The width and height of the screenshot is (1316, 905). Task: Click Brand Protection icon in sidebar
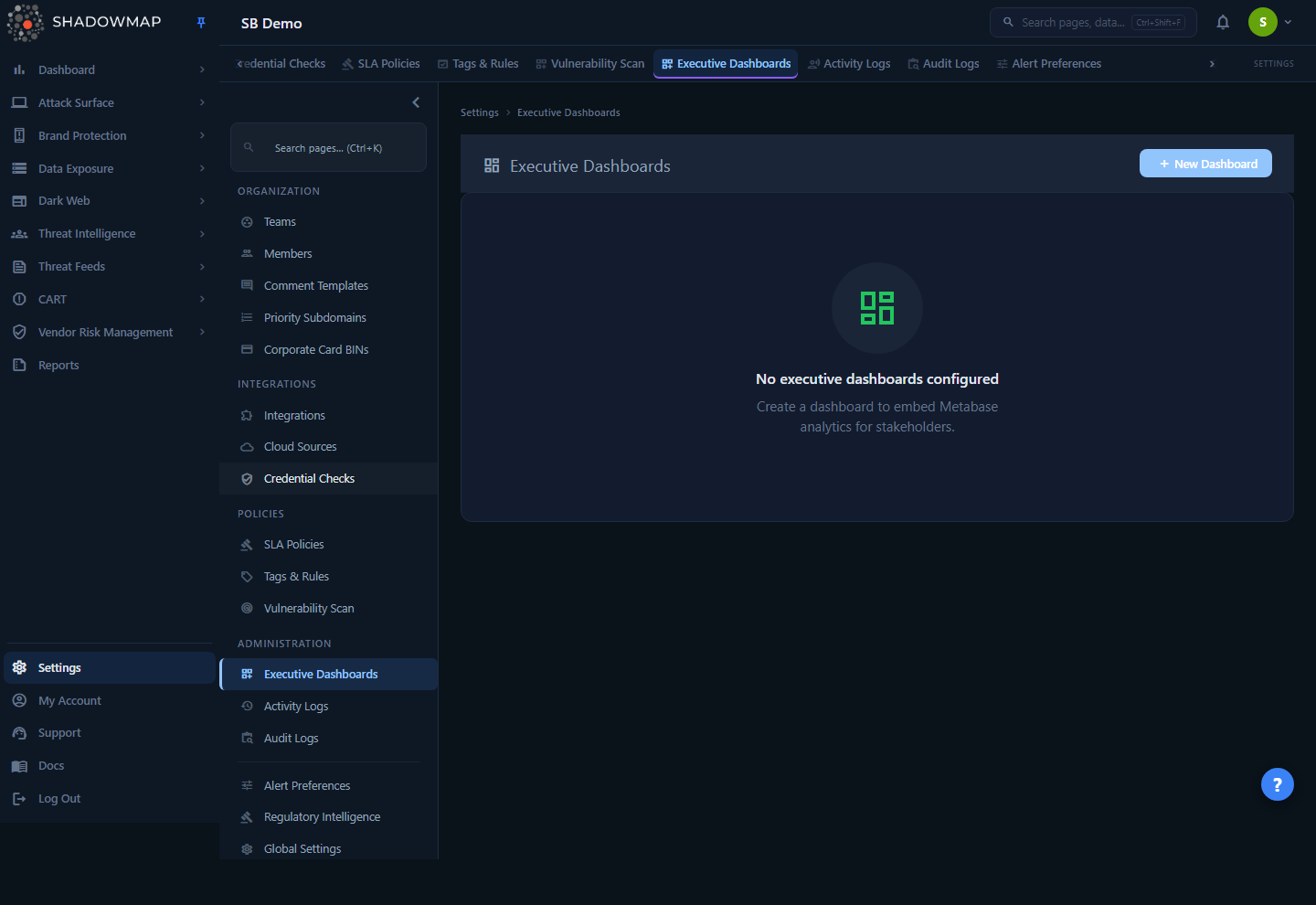click(x=19, y=135)
